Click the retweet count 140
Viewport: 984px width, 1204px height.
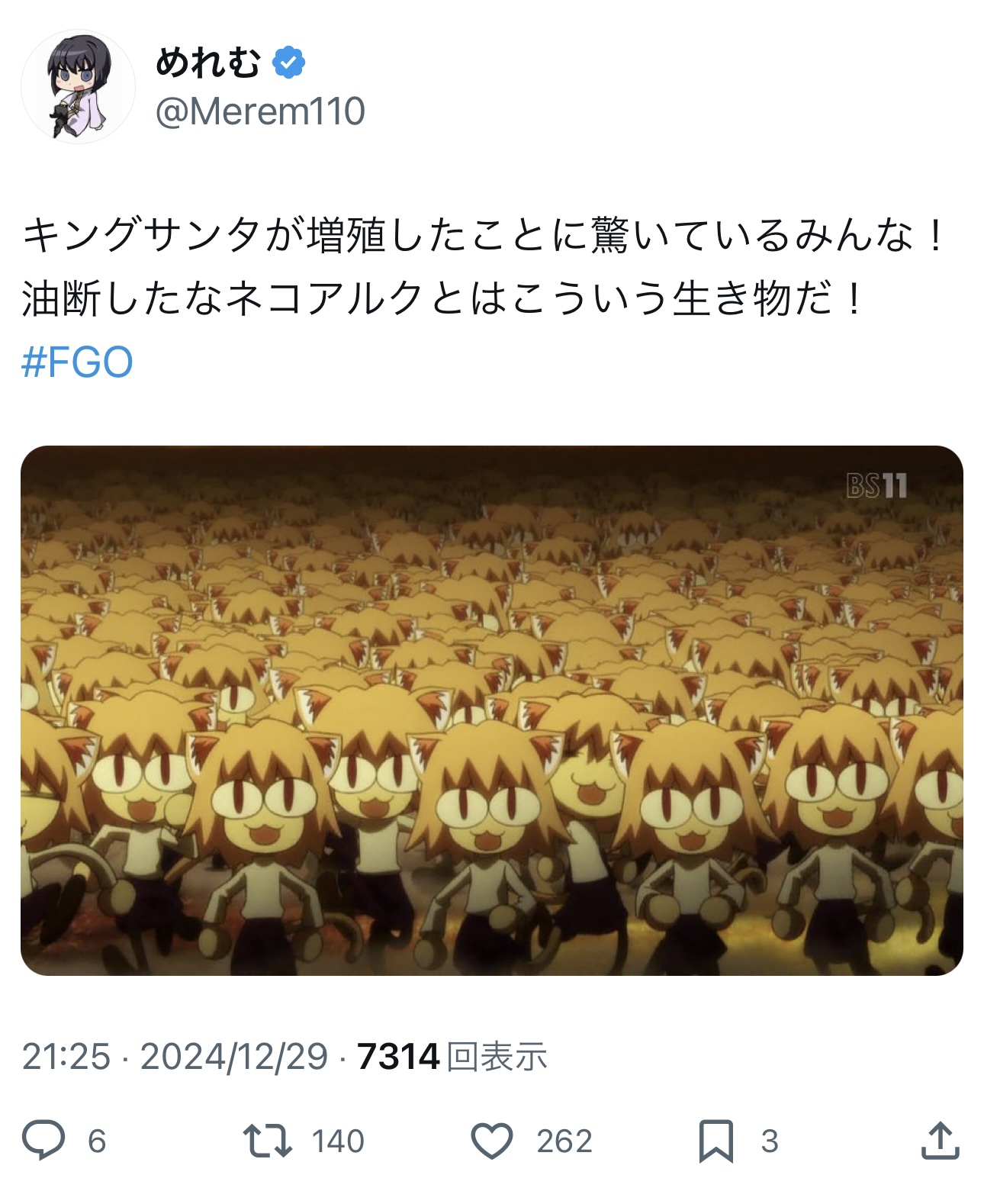[338, 1141]
